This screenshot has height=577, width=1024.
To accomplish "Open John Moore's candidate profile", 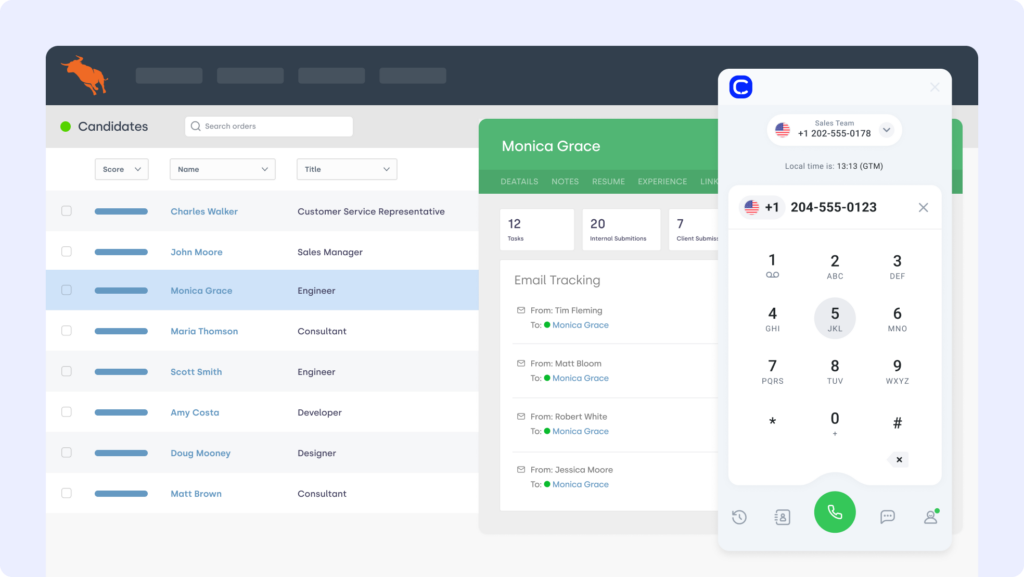I will coord(196,251).
